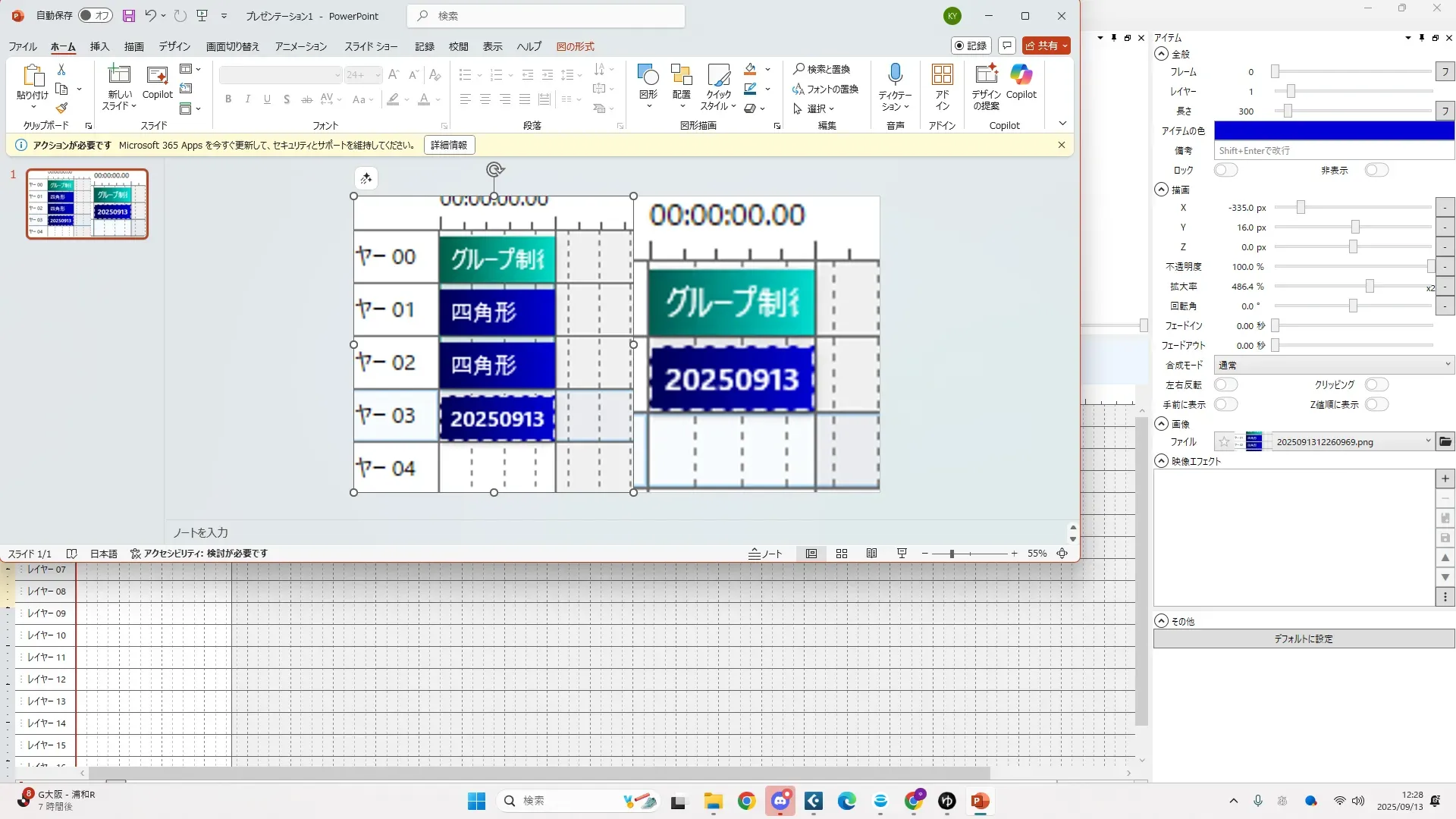Click the Copilot icon in ribbon

pyautogui.click(x=1021, y=76)
